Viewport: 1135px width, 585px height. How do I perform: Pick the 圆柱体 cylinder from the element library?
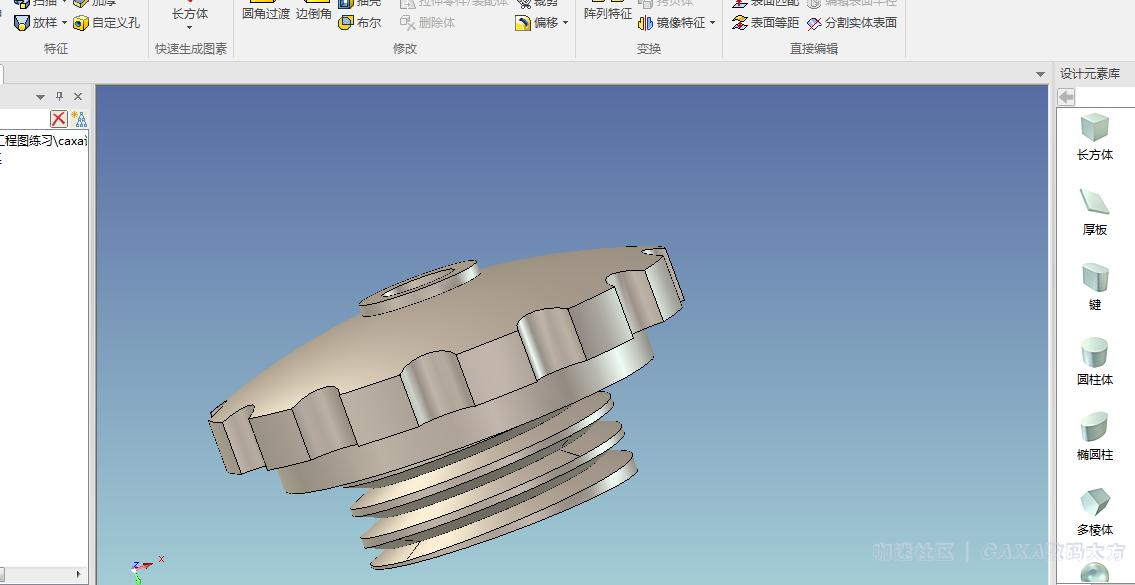[x=1094, y=361]
